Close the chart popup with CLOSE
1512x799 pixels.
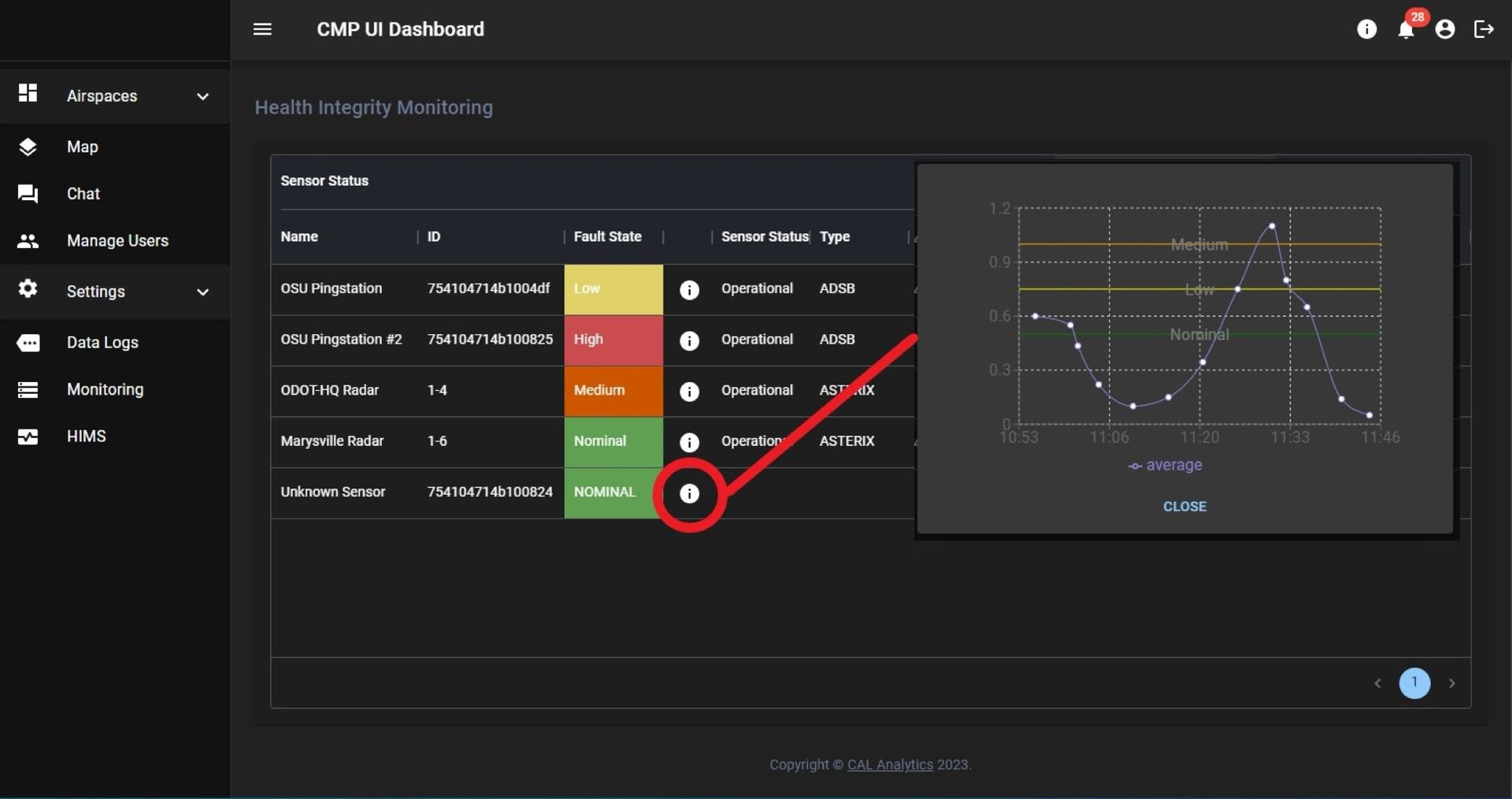point(1184,507)
